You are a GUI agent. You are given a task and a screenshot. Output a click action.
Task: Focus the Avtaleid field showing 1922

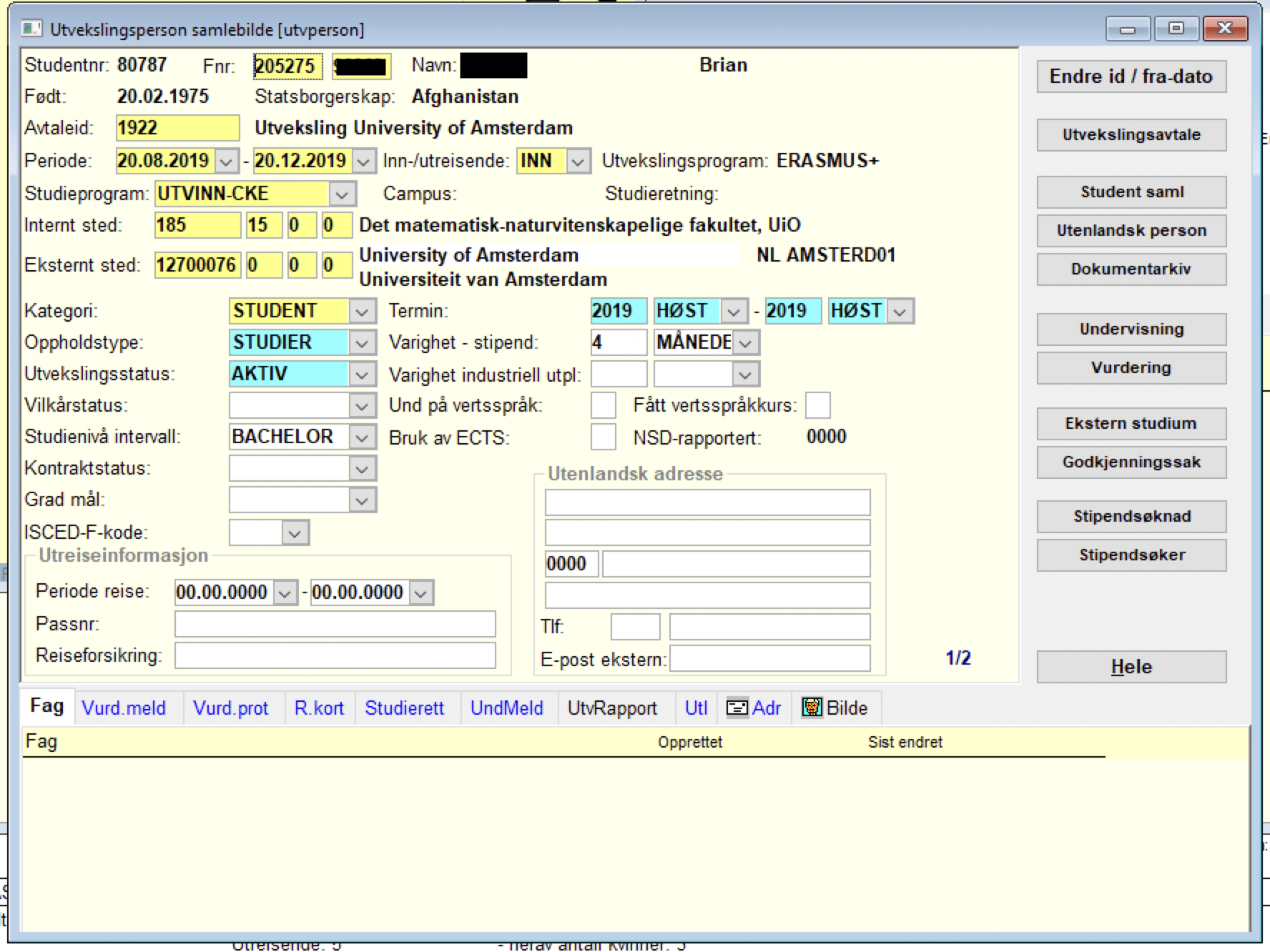pyautogui.click(x=177, y=128)
